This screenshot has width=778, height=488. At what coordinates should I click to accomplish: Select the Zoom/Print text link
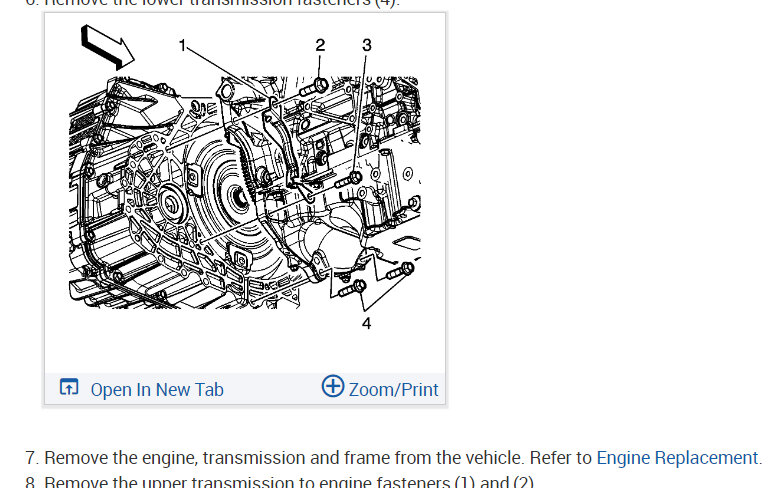pyautogui.click(x=393, y=390)
